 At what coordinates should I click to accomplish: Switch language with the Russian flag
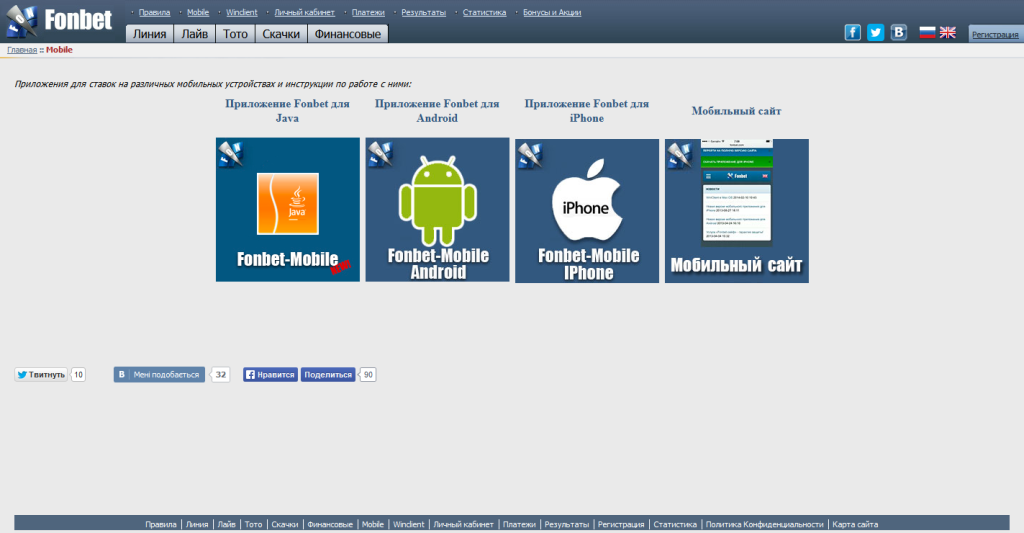[927, 33]
